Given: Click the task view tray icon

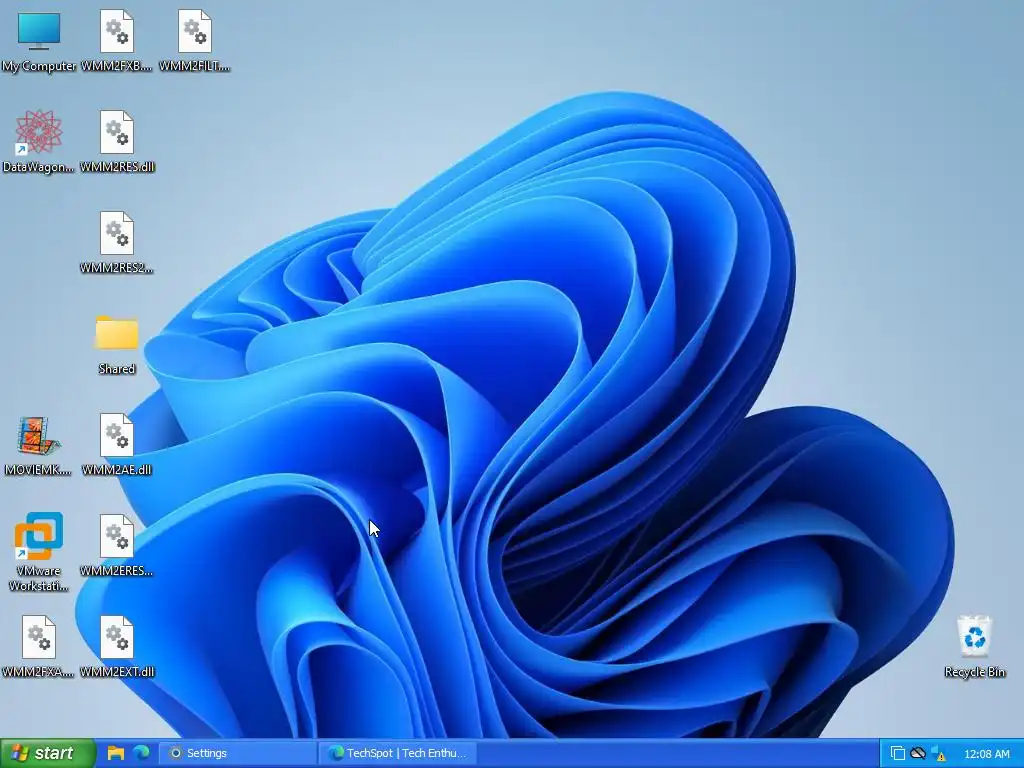Looking at the screenshot, I should click(898, 754).
